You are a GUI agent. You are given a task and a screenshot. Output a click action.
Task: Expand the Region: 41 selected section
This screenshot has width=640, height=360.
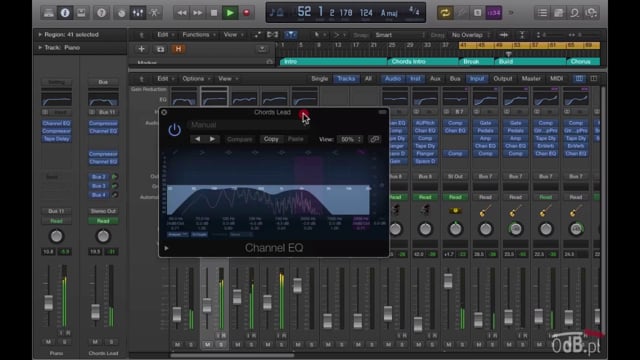(40, 35)
